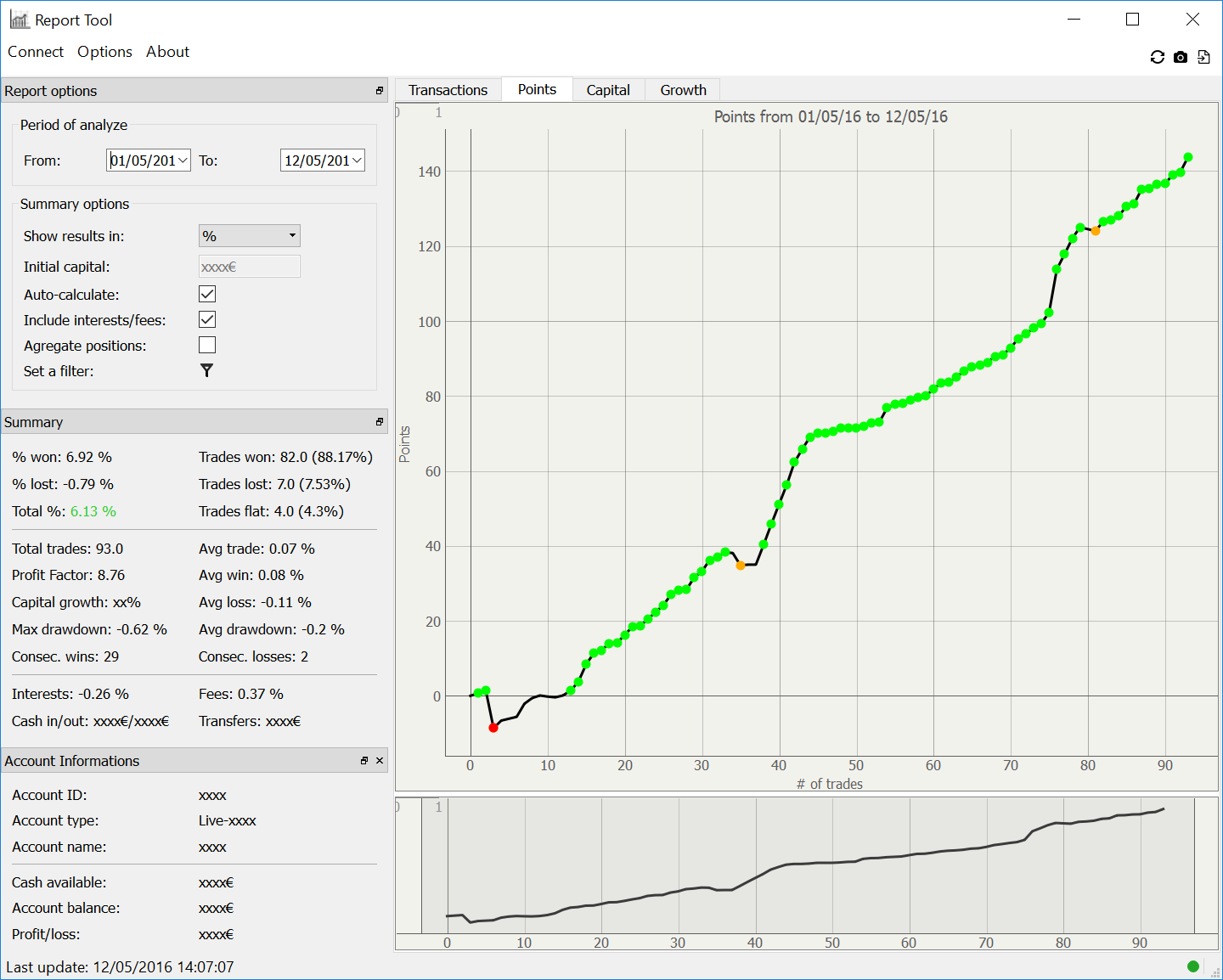
Task: Disable Include interests/fees checkbox
Action: point(207,319)
